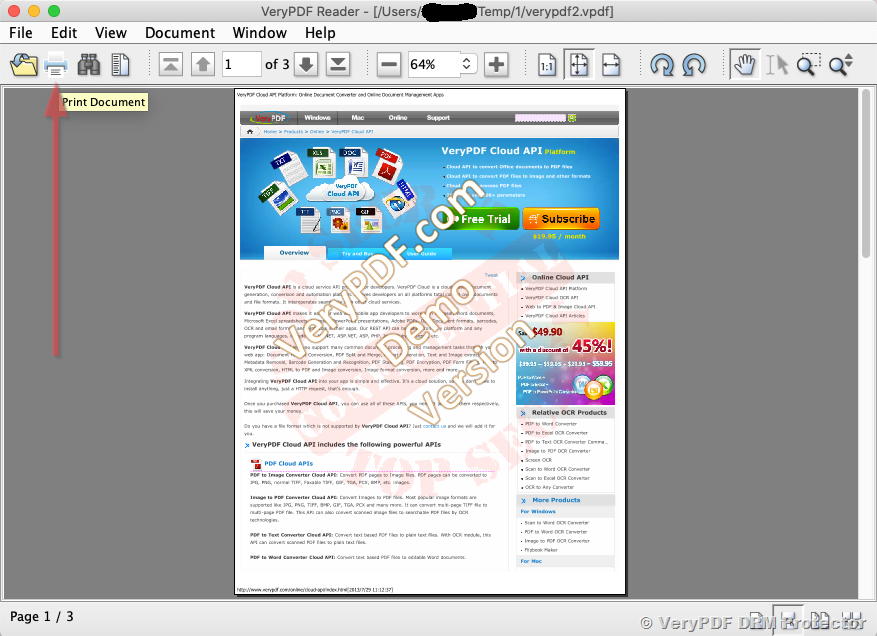This screenshot has height=636, width=877.
Task: Open the Document menu
Action: click(180, 33)
